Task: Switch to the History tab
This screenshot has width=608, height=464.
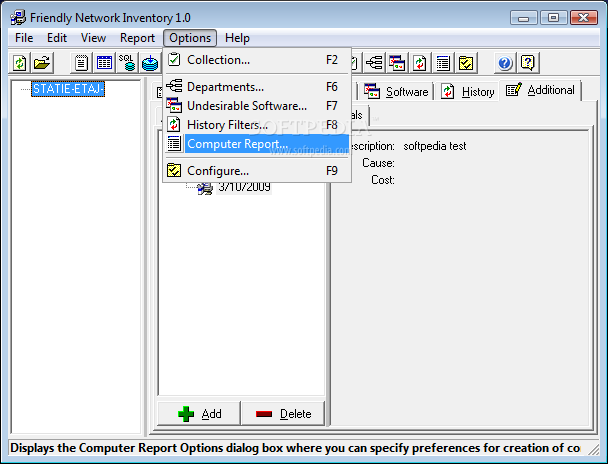Action: (468, 91)
